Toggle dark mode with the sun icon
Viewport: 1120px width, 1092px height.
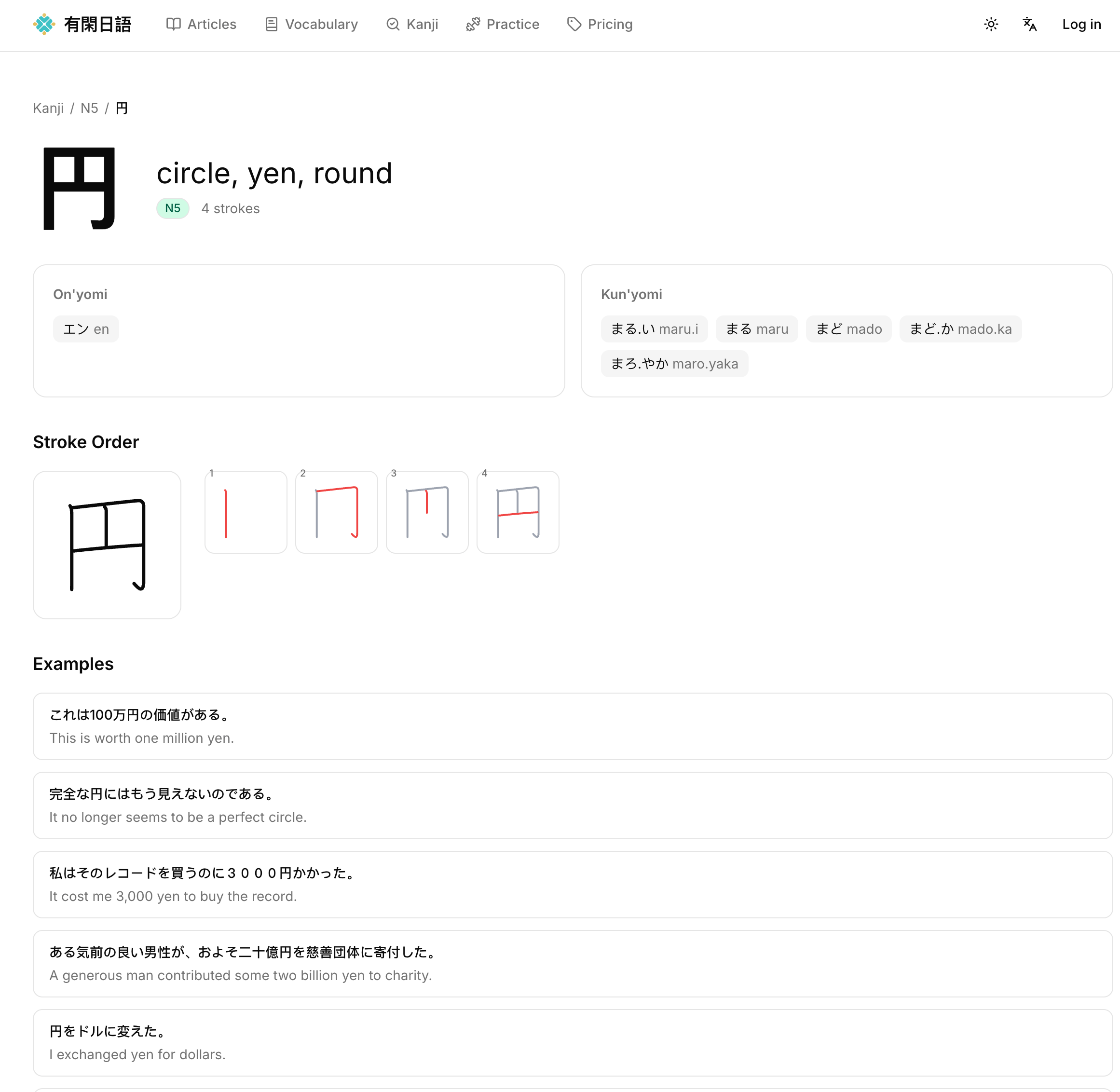click(x=991, y=24)
